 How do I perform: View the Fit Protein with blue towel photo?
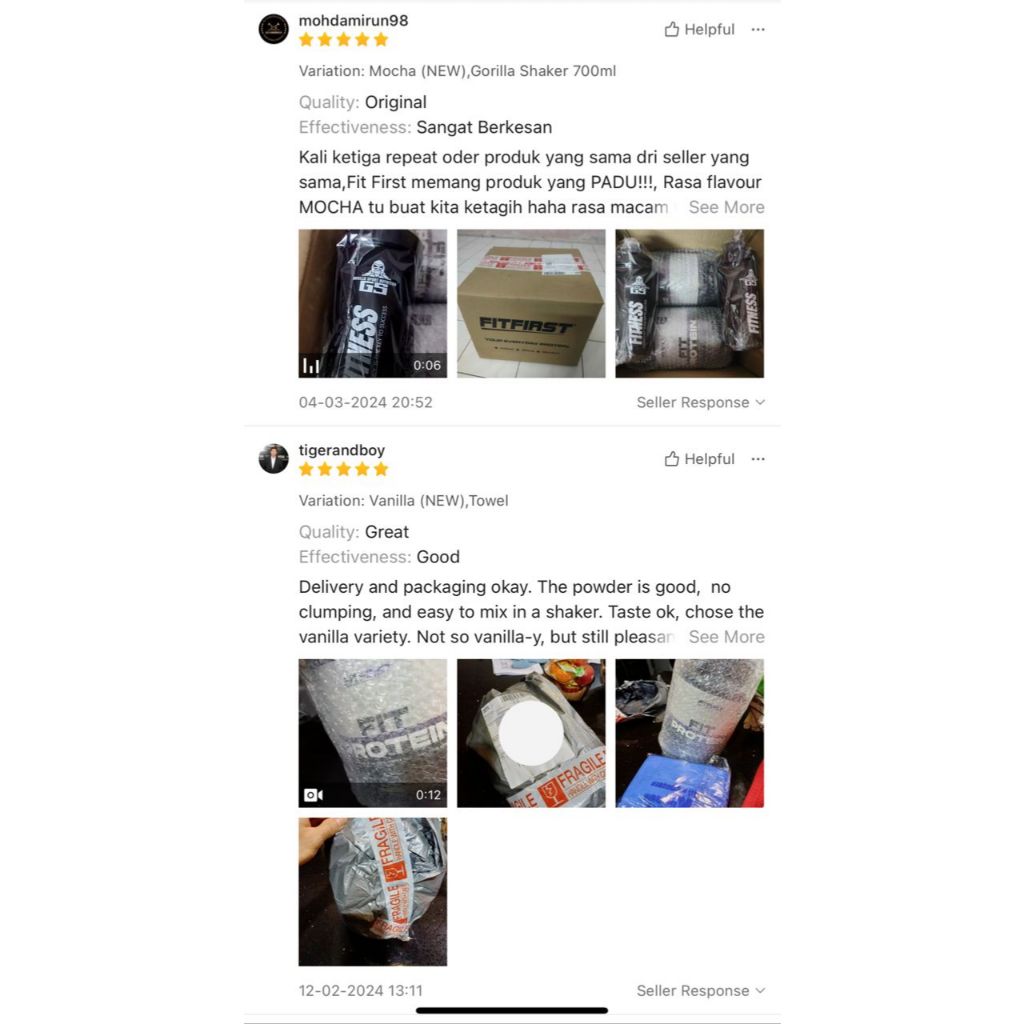tap(690, 733)
